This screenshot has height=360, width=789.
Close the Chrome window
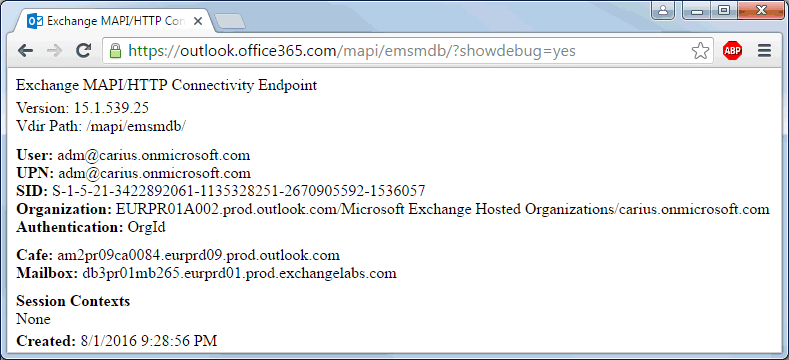coord(761,10)
